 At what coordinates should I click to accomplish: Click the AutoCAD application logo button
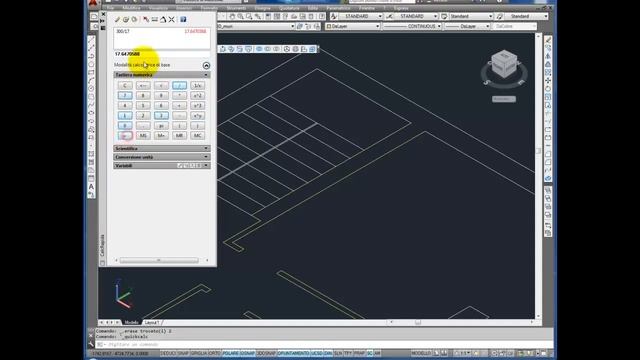click(93, 3)
